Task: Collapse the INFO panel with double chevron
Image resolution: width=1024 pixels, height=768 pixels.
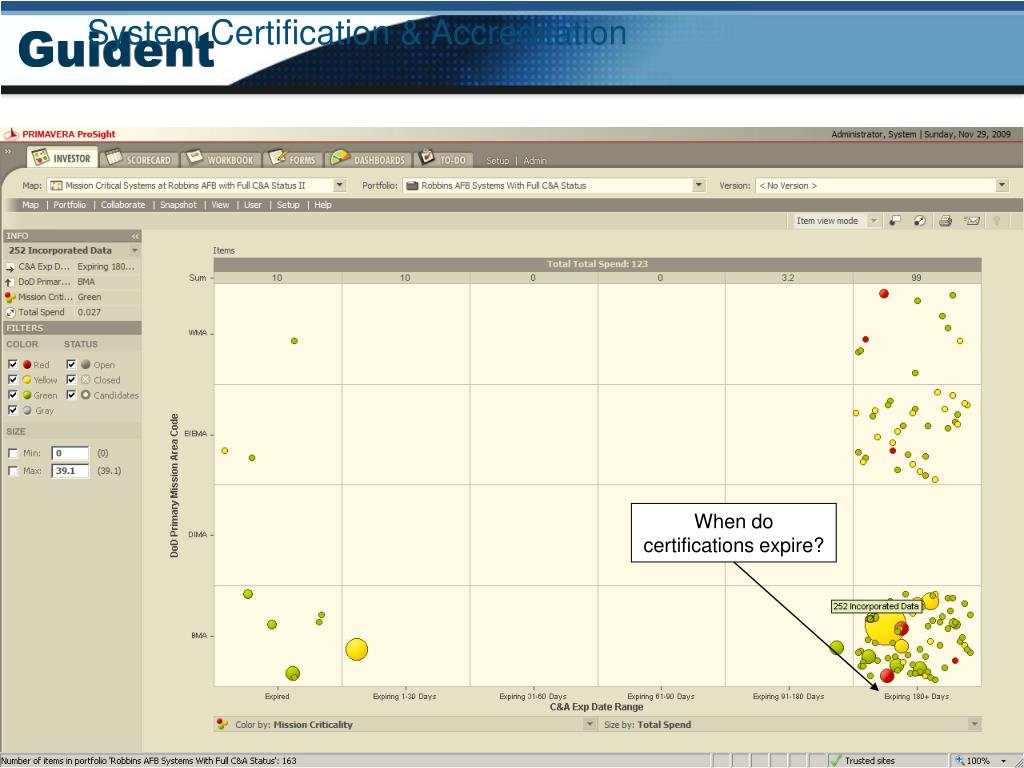Action: pyautogui.click(x=135, y=236)
